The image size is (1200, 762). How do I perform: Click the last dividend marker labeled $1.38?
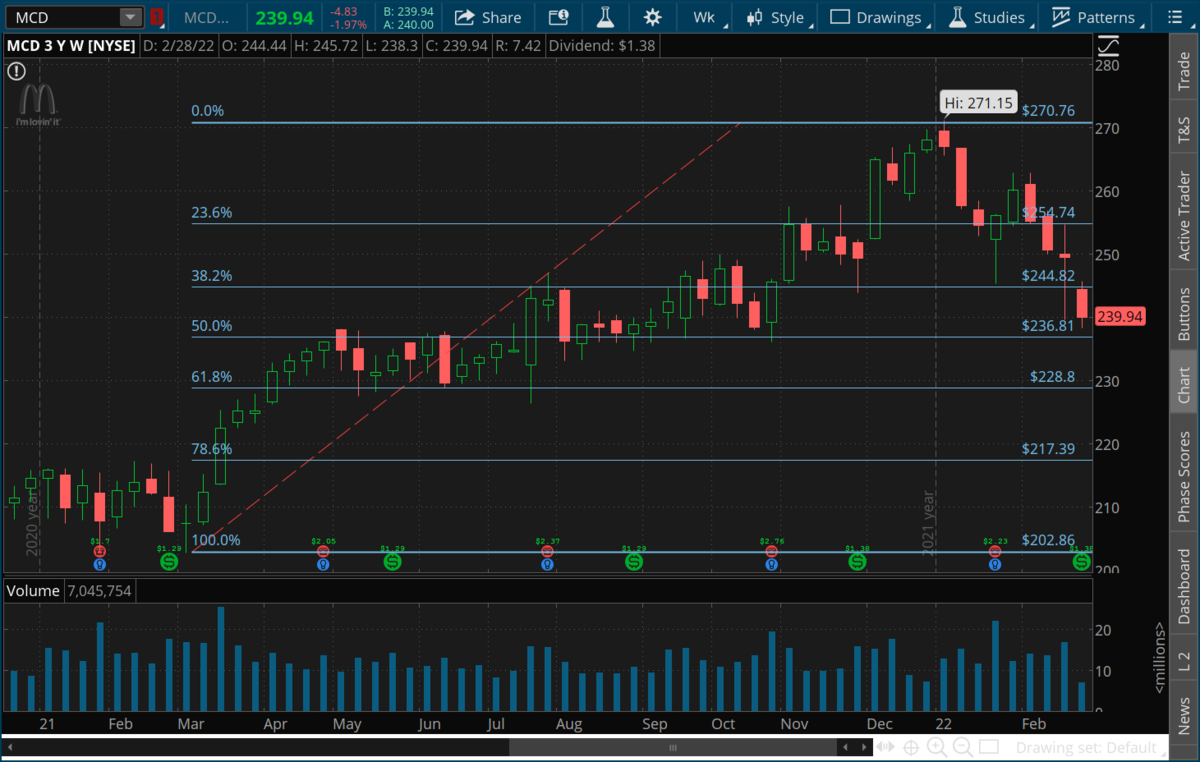pos(1081,562)
